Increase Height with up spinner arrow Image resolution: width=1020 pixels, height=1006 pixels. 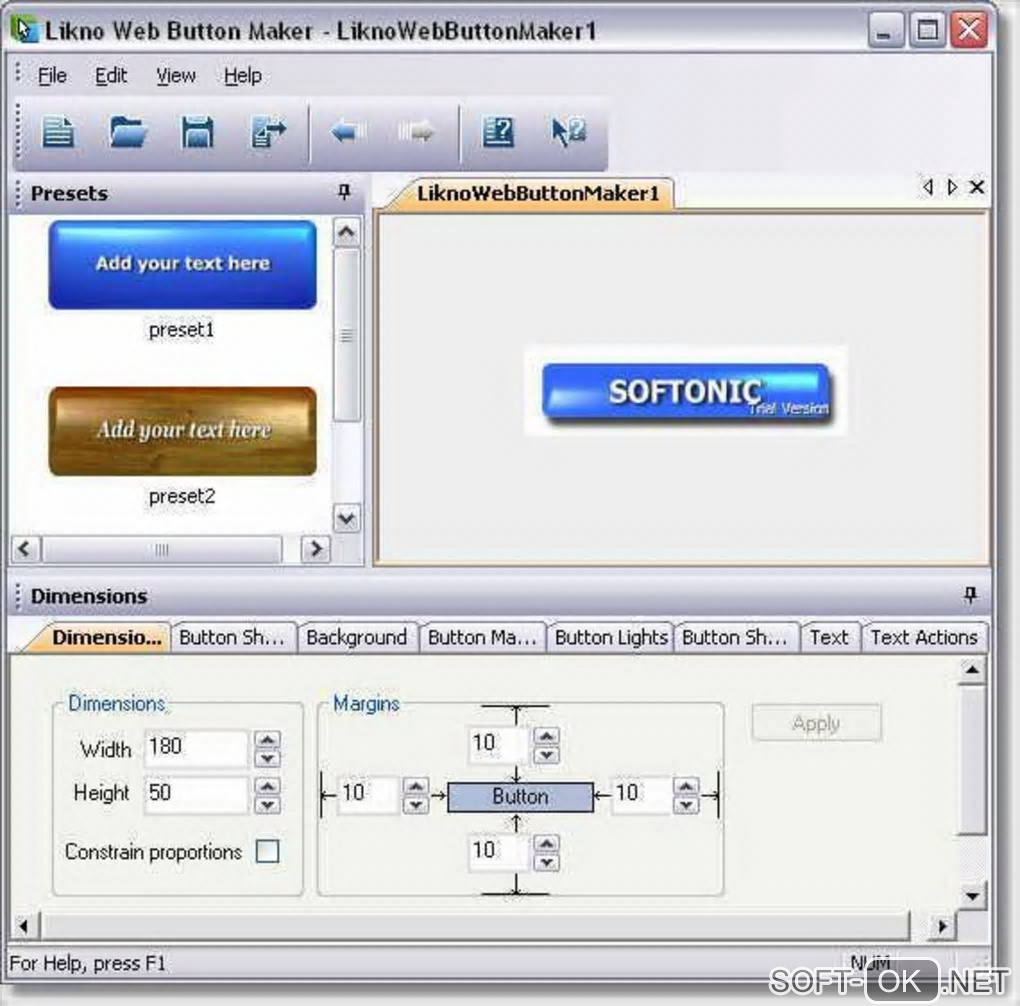coord(267,786)
